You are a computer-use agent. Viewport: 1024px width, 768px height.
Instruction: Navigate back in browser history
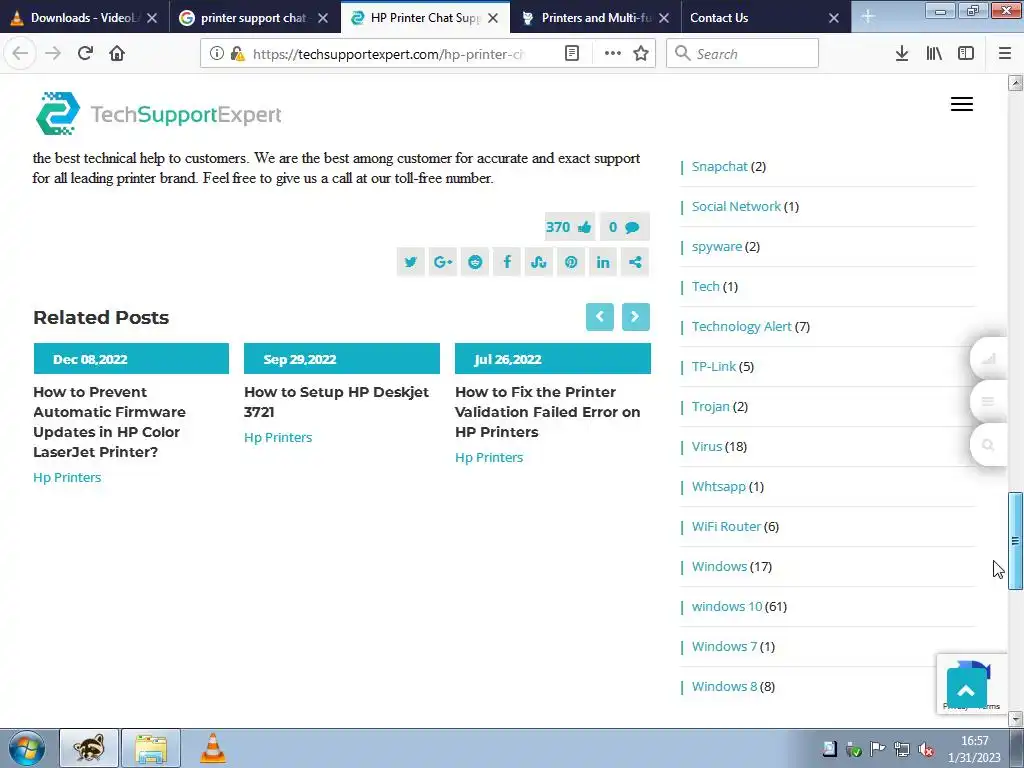point(20,53)
